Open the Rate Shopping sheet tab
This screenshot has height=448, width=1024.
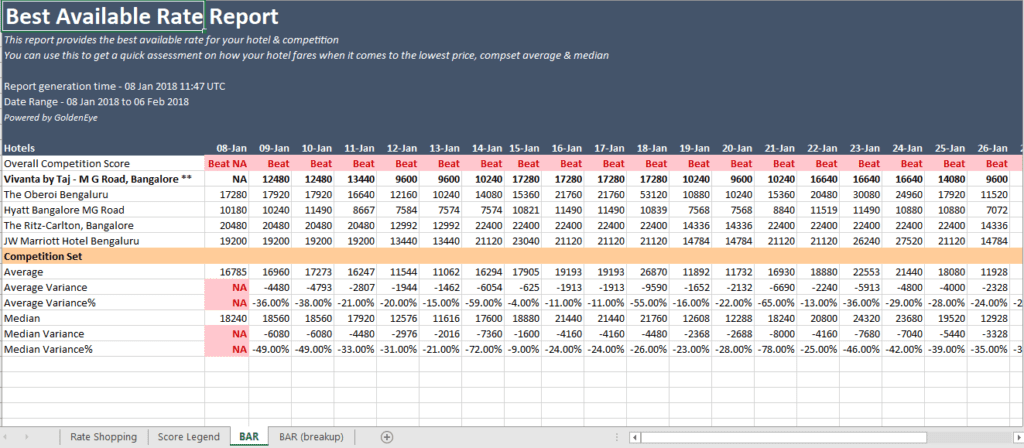(x=102, y=437)
